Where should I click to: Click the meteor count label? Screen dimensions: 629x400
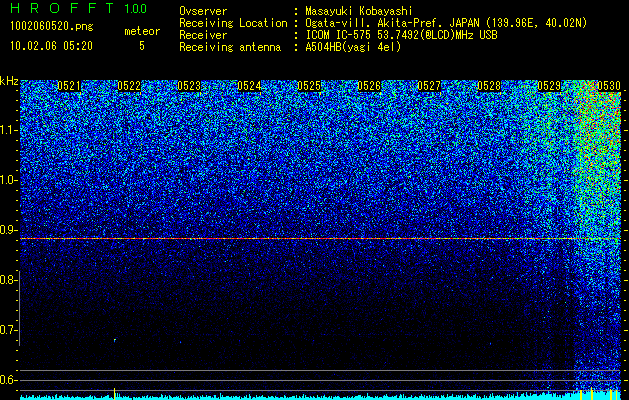pyautogui.click(x=142, y=31)
